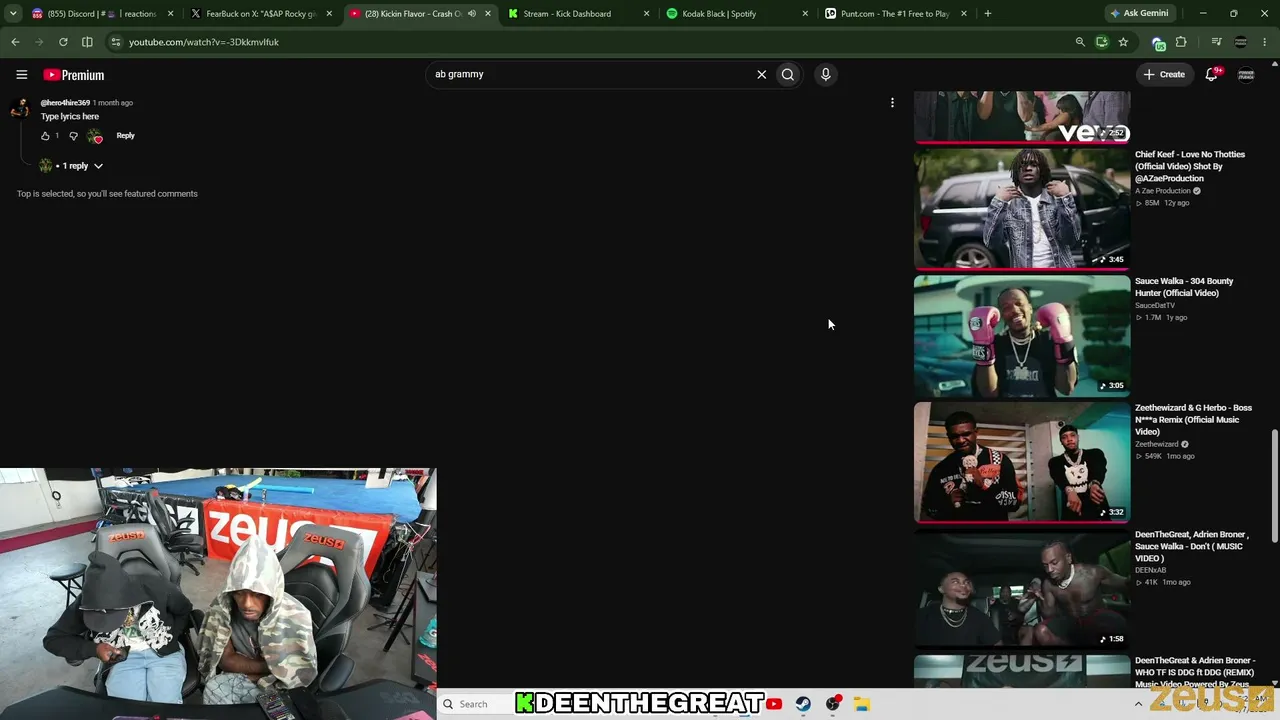Like the comment by @hero4hire369
The height and width of the screenshot is (720, 1280).
(x=45, y=136)
